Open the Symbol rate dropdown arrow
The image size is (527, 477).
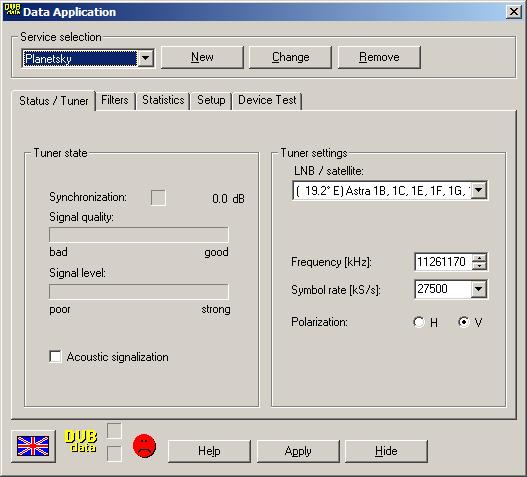pyautogui.click(x=479, y=289)
